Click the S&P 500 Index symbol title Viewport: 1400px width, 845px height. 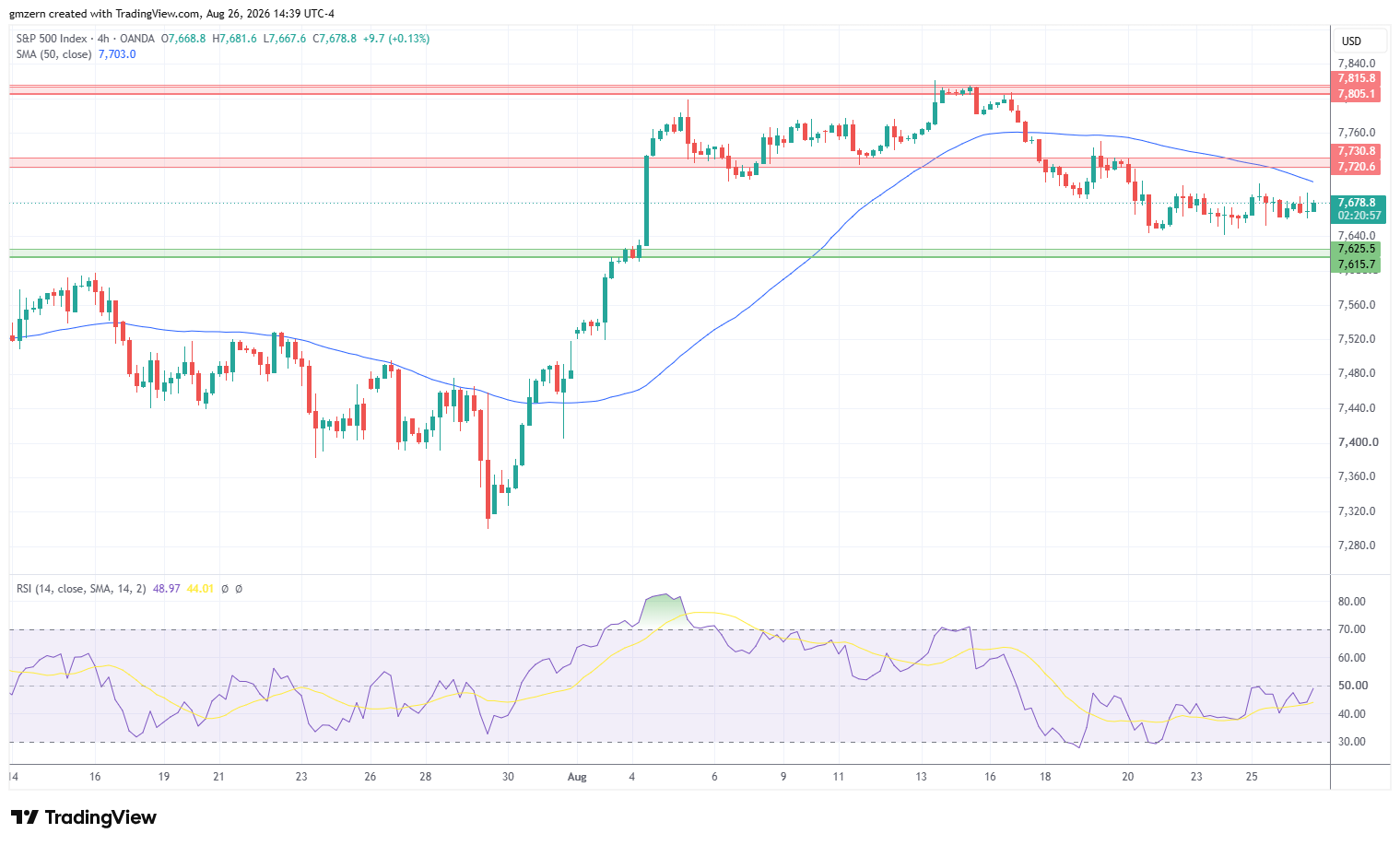(x=52, y=39)
